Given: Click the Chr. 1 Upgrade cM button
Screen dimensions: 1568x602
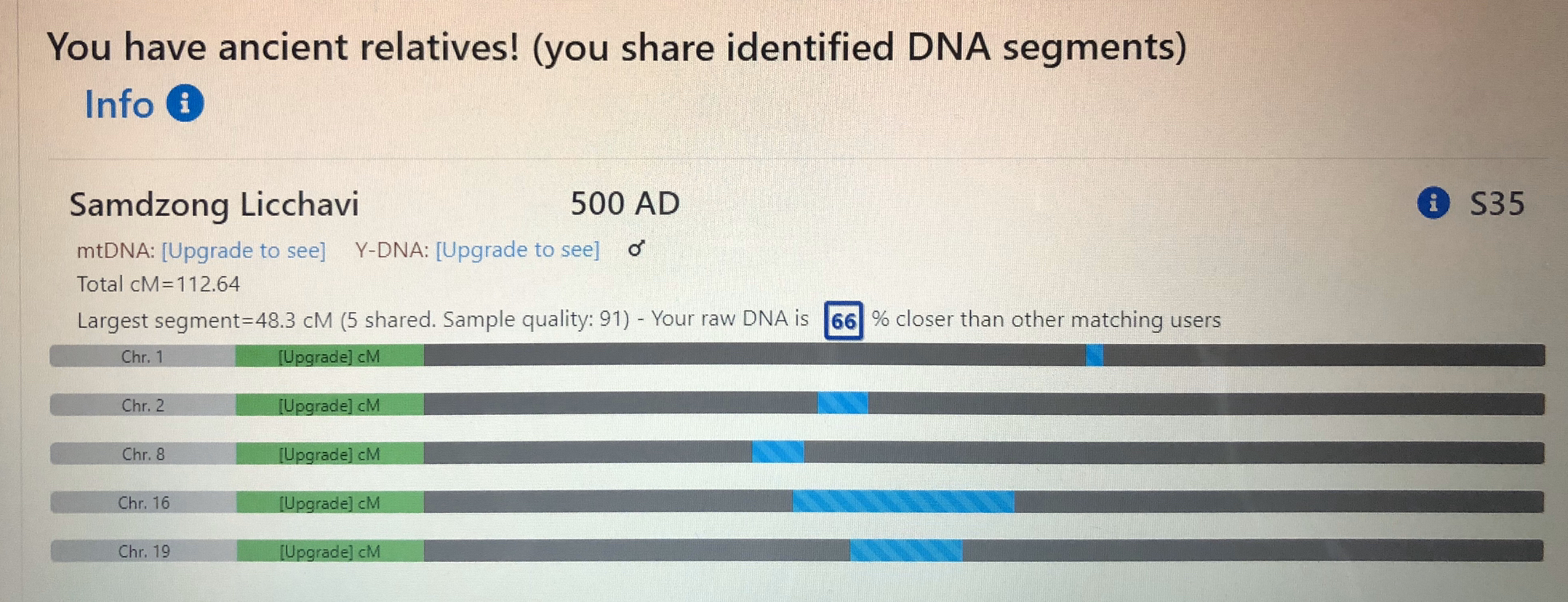Looking at the screenshot, I should pos(329,356).
